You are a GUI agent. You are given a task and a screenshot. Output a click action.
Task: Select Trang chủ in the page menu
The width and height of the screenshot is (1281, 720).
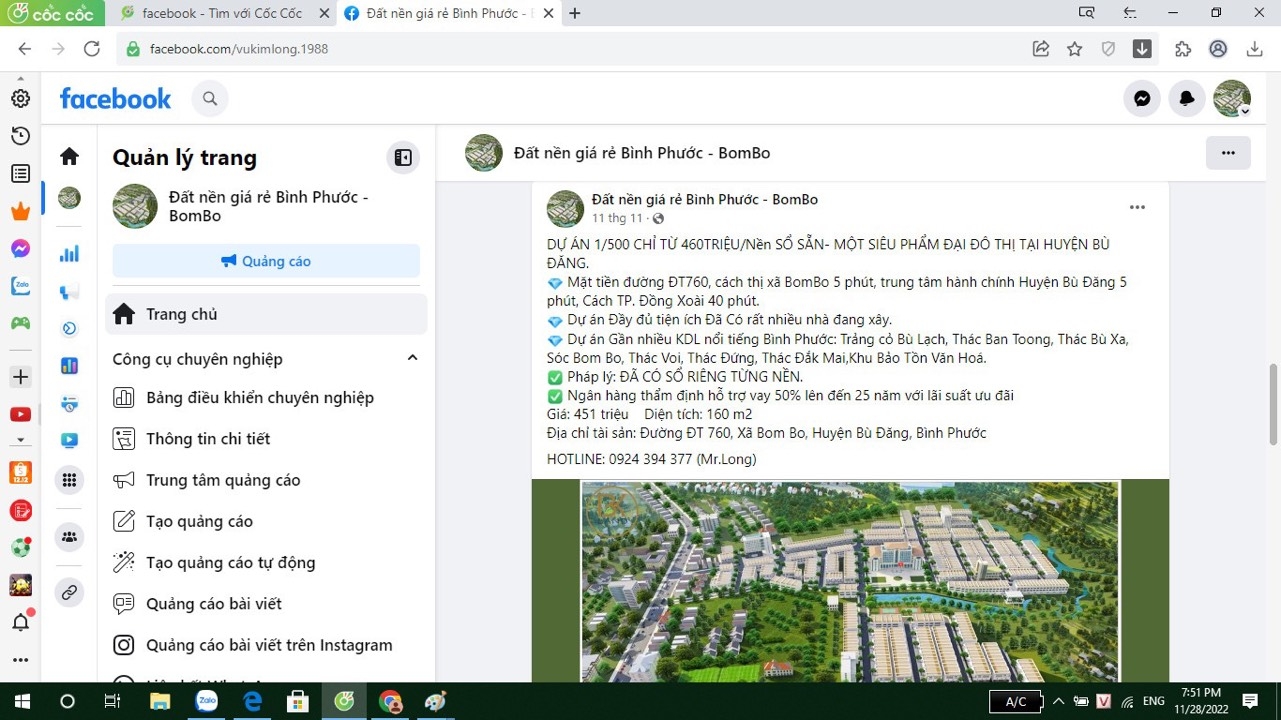point(266,314)
